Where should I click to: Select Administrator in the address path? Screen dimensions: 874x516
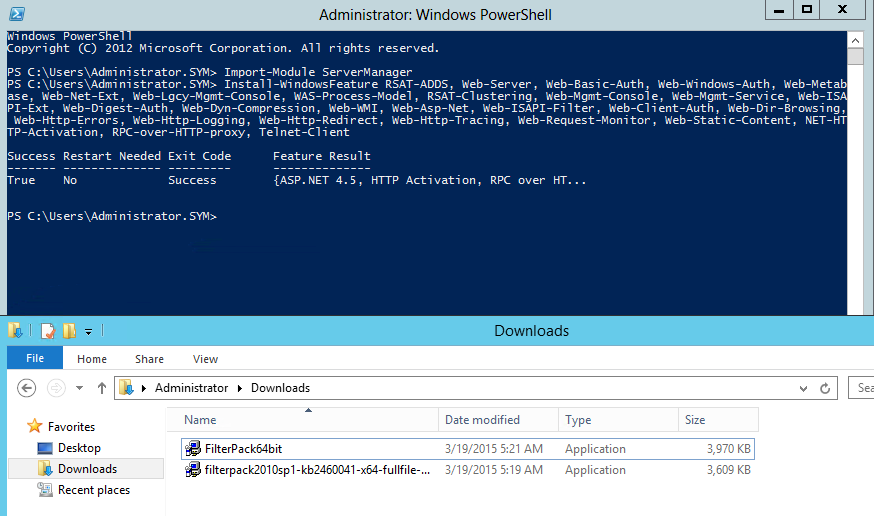click(x=191, y=388)
